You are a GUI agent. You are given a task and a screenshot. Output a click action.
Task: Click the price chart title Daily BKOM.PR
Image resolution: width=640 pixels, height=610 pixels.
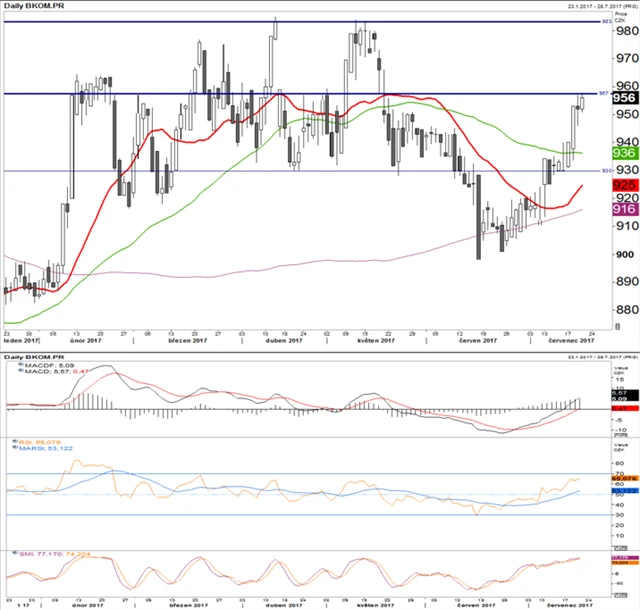click(x=34, y=6)
